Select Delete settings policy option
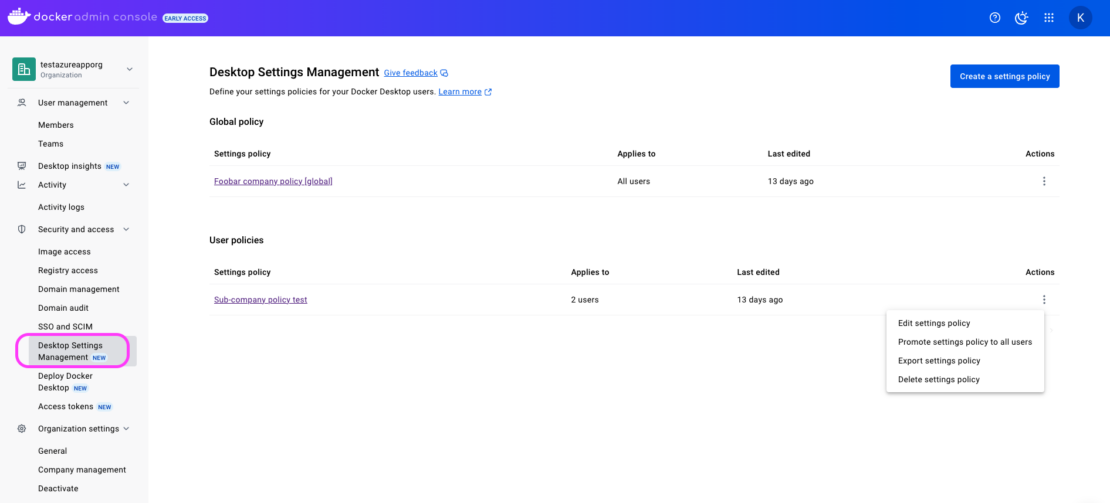The image size is (1110, 503). click(x=938, y=380)
